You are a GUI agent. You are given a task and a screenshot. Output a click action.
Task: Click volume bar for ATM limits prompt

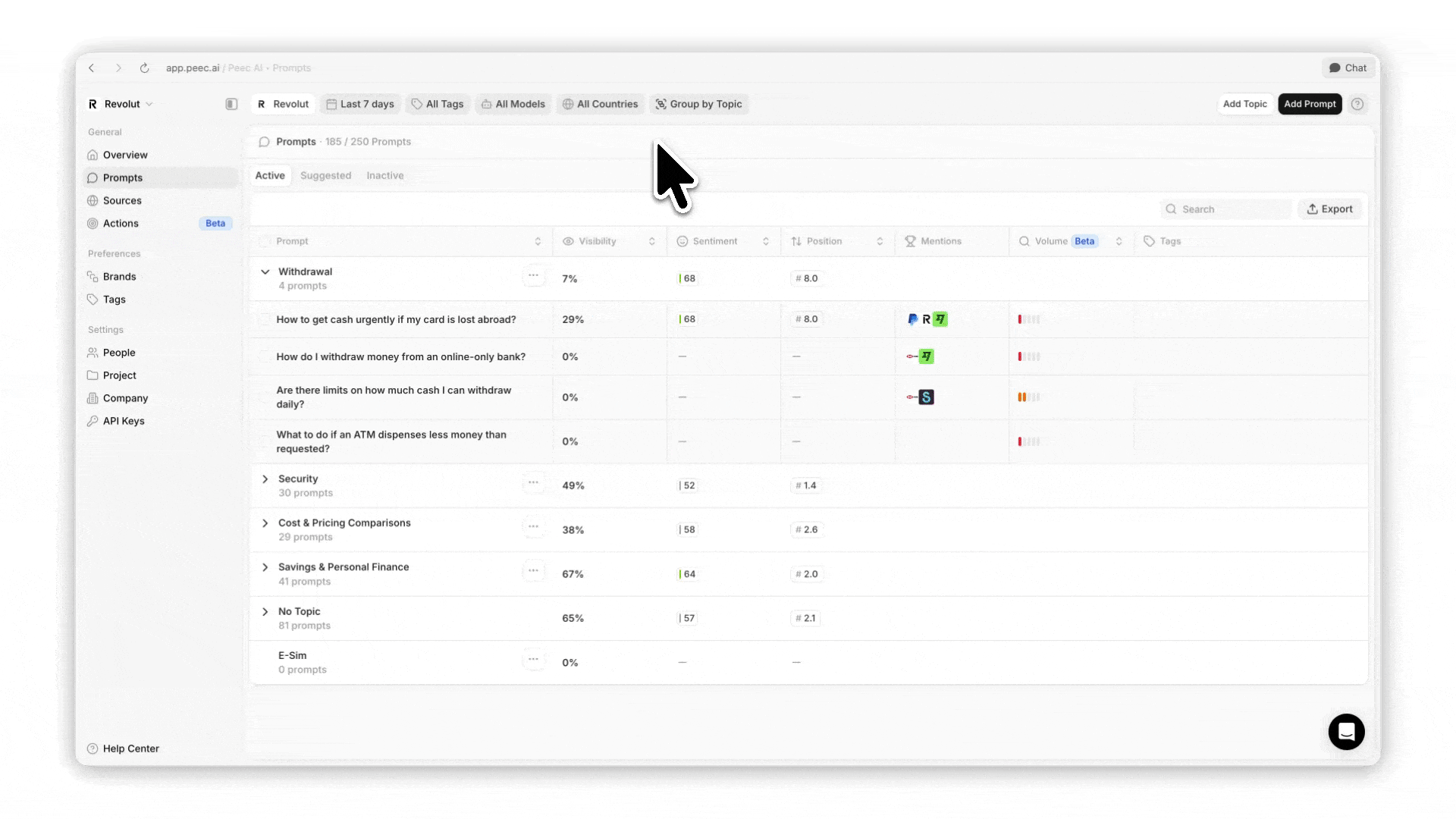1028,397
